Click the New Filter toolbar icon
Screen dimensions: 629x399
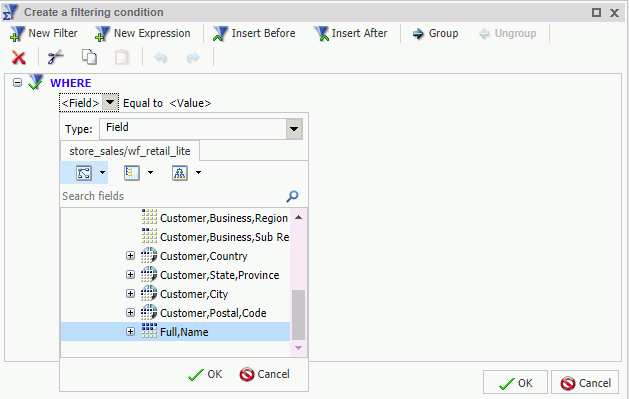[17, 34]
